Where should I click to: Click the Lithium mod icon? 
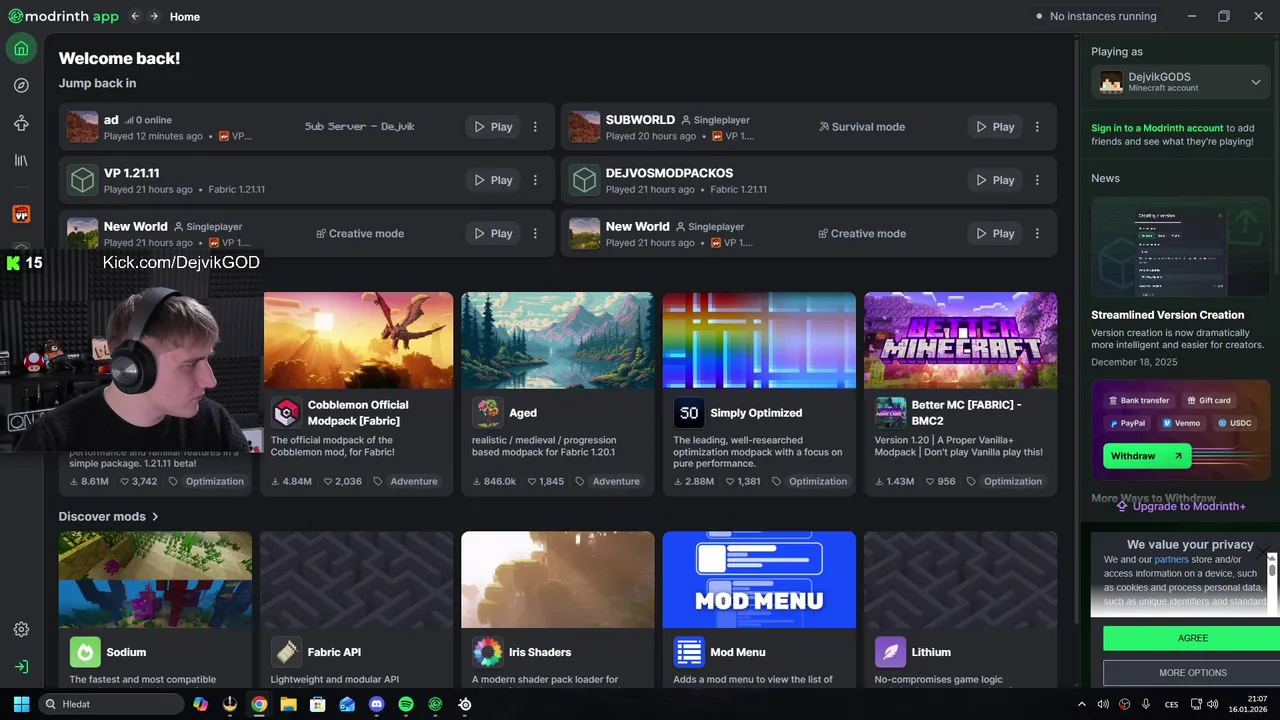click(890, 652)
